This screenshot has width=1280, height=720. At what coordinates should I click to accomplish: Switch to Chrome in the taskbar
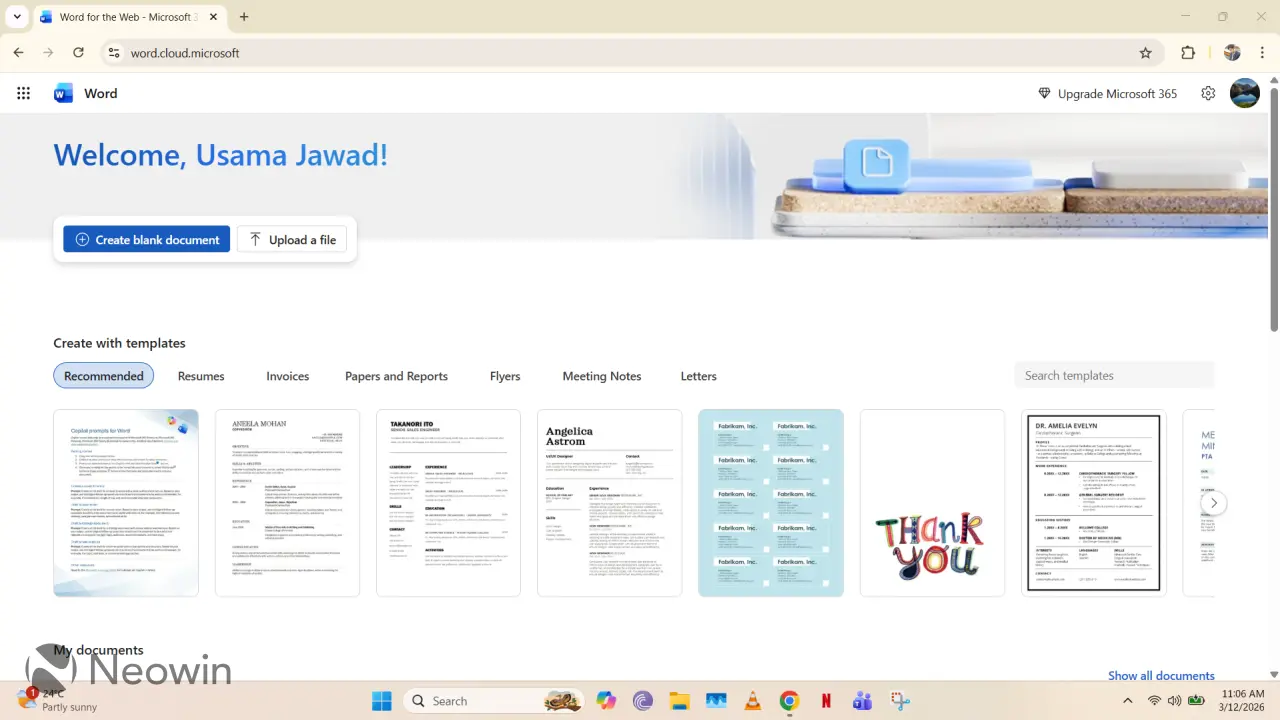click(x=789, y=701)
